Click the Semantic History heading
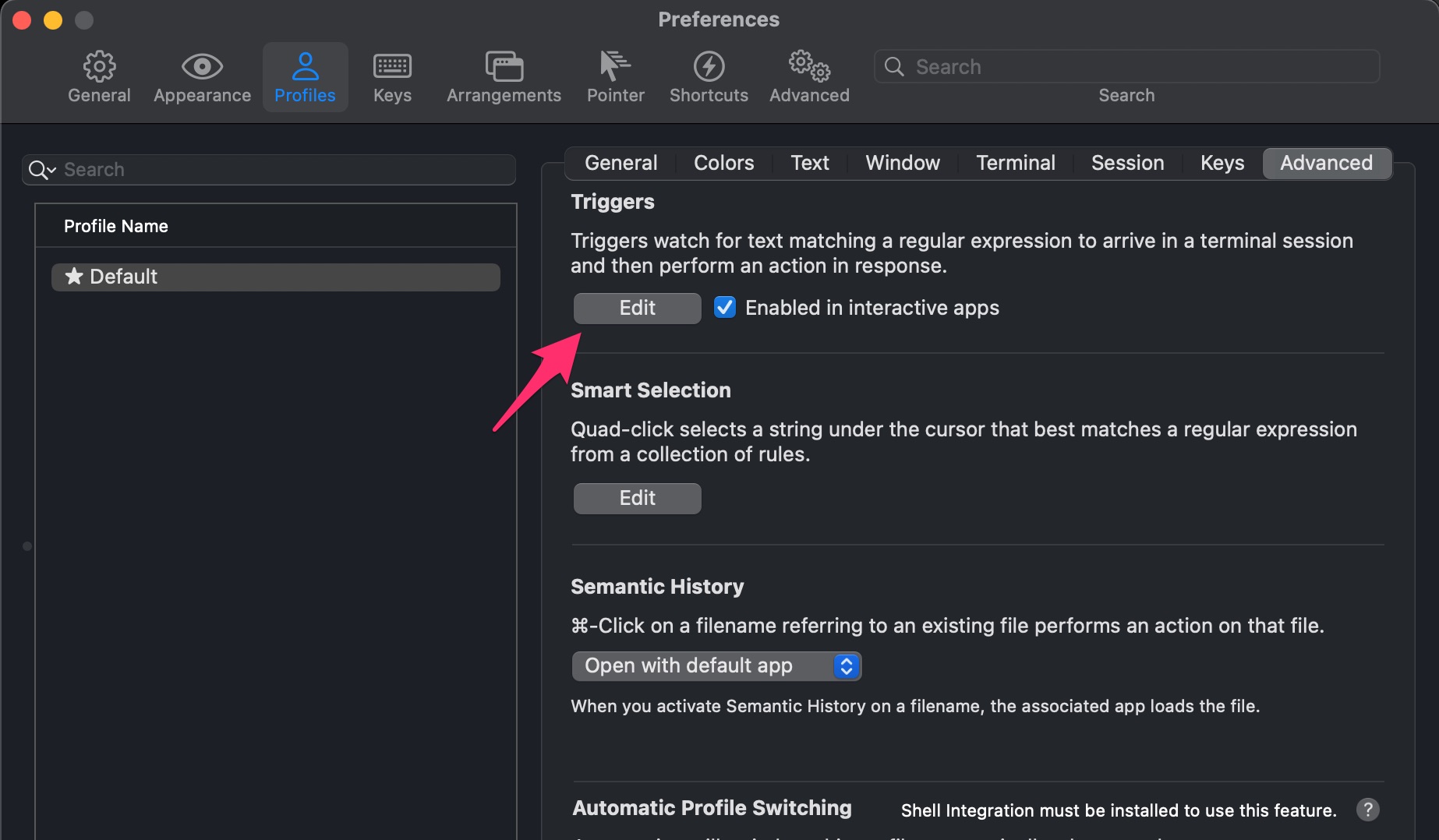This screenshot has width=1439, height=840. click(657, 587)
